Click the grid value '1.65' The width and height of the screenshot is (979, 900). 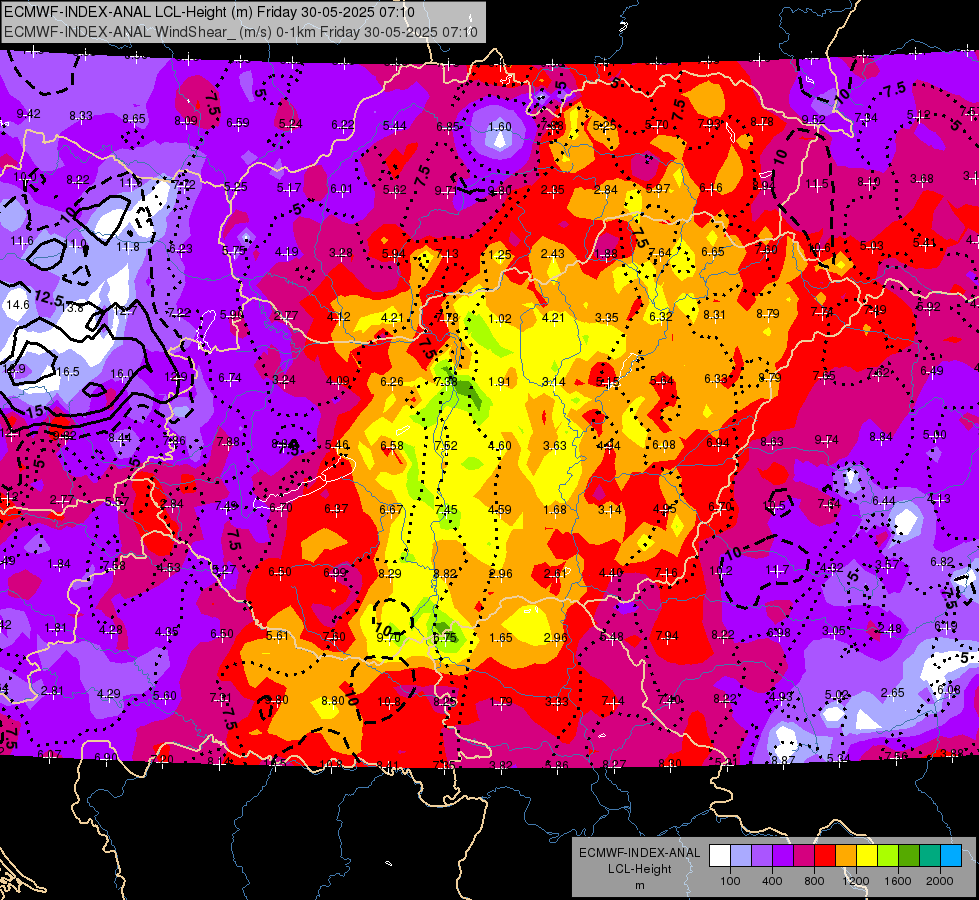[501, 638]
